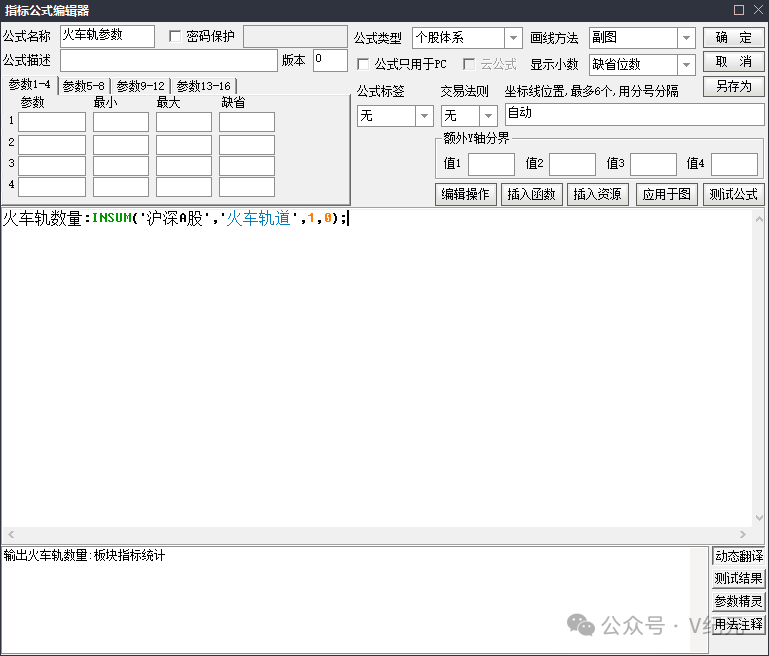Expand 画线方法 dropdown showing 副图

point(686,38)
